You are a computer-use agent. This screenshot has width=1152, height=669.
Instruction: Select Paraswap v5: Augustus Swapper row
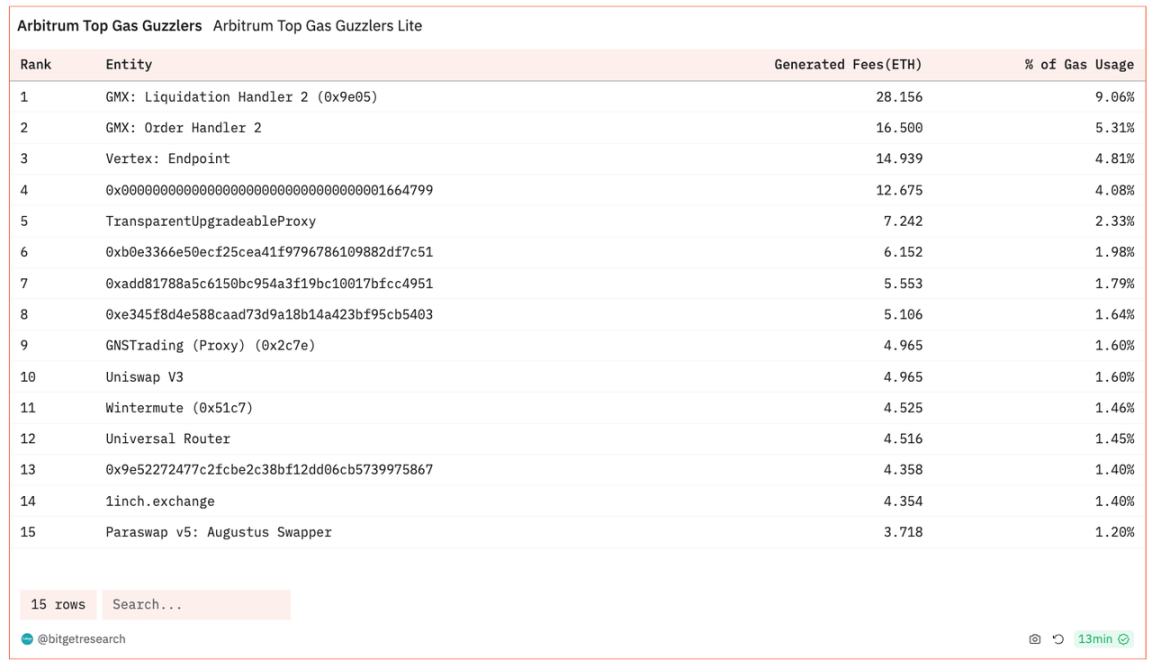[x=218, y=532]
